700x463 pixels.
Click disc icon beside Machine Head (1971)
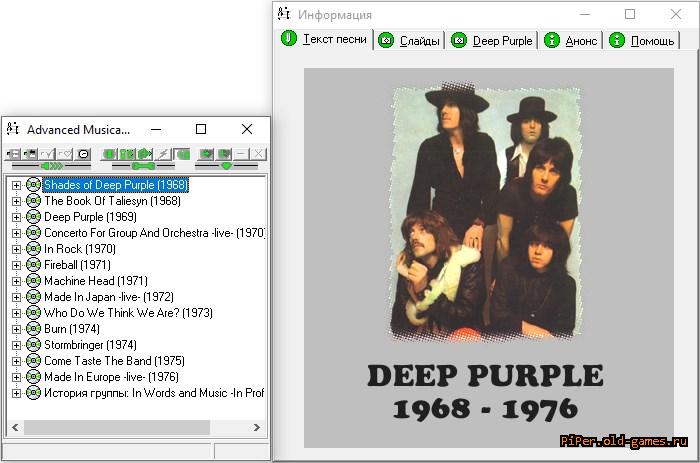tap(33, 280)
